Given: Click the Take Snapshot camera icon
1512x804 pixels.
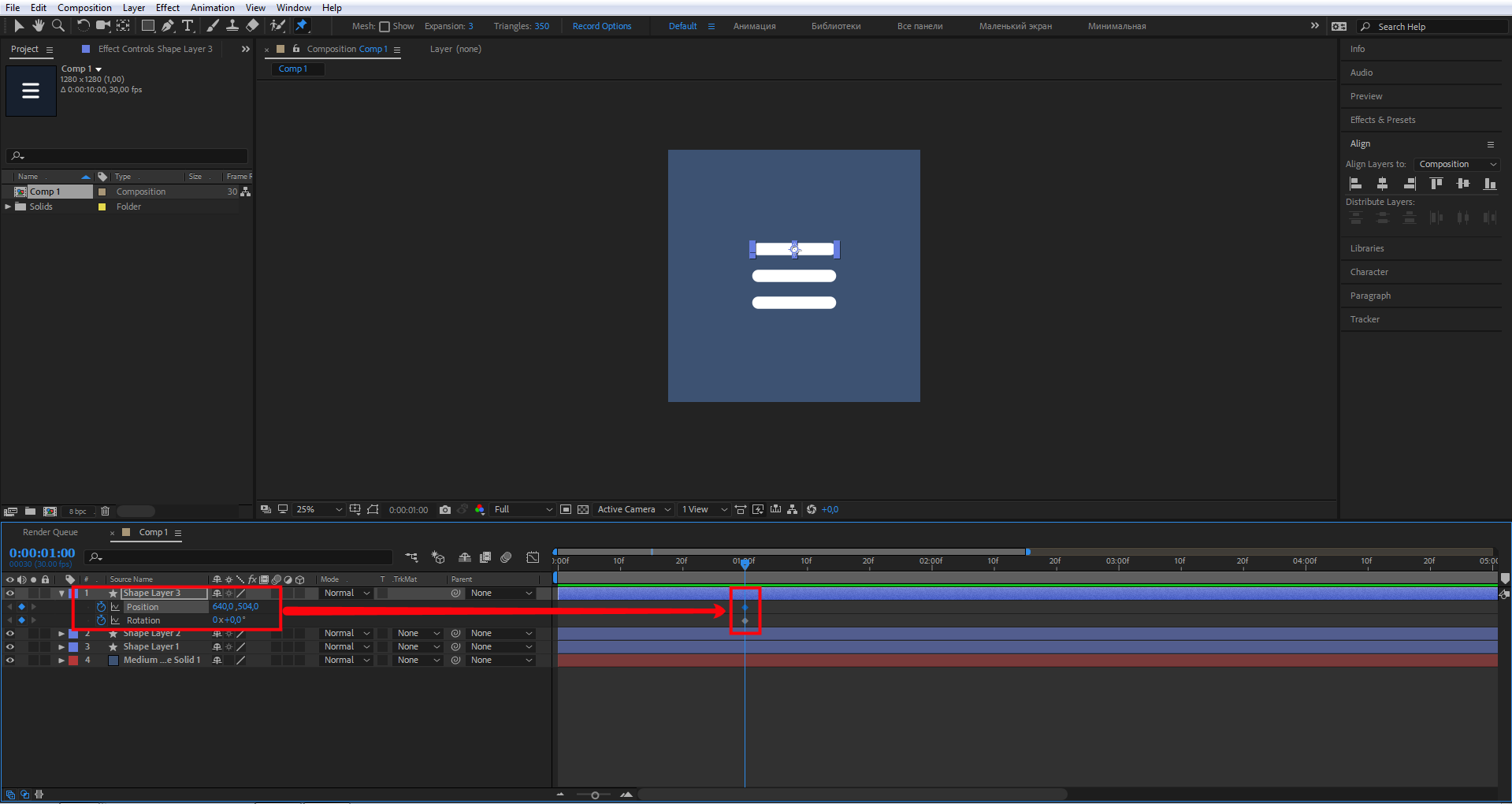Looking at the screenshot, I should (445, 510).
